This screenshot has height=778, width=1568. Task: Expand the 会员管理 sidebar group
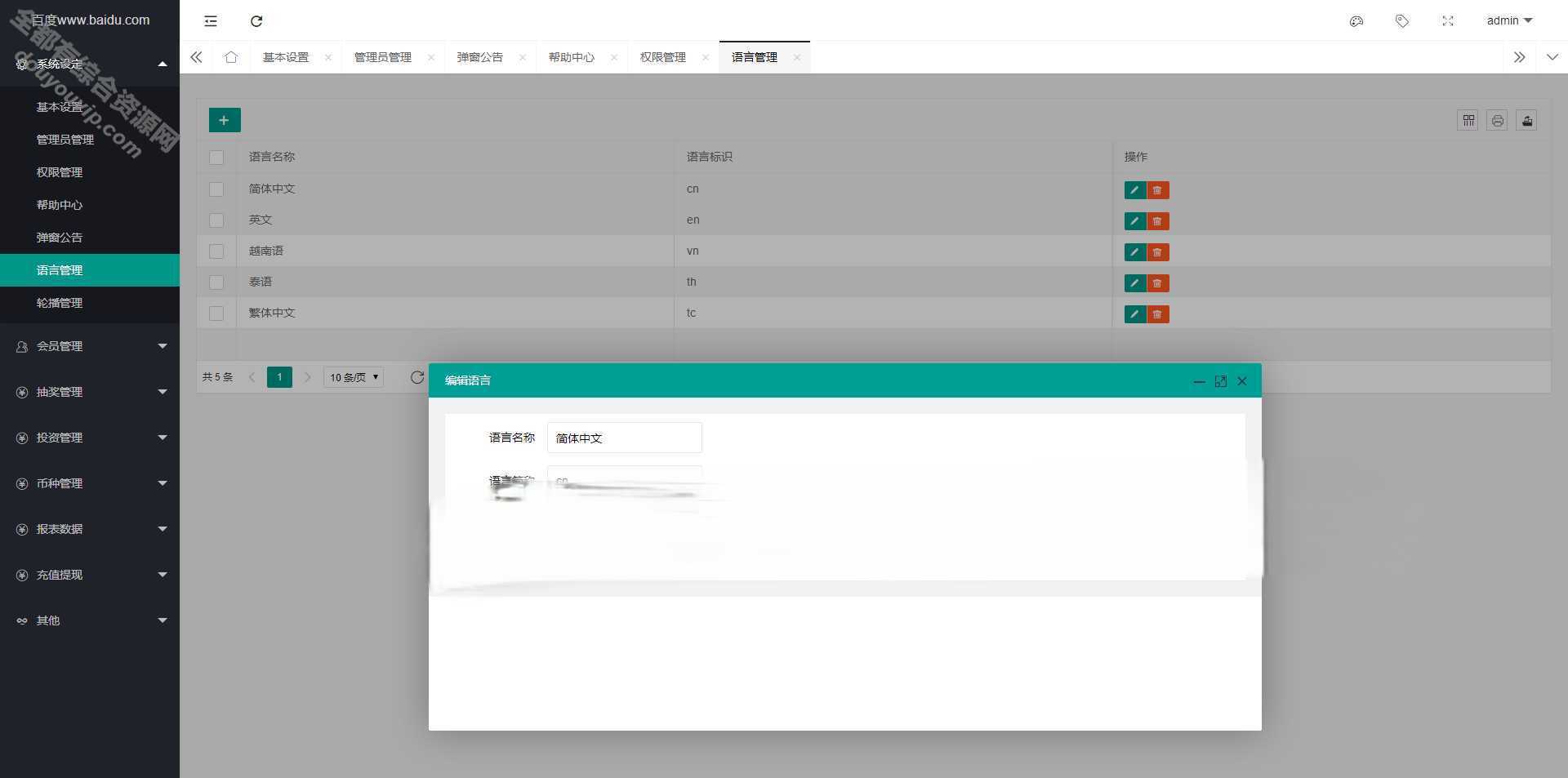pyautogui.click(x=90, y=346)
